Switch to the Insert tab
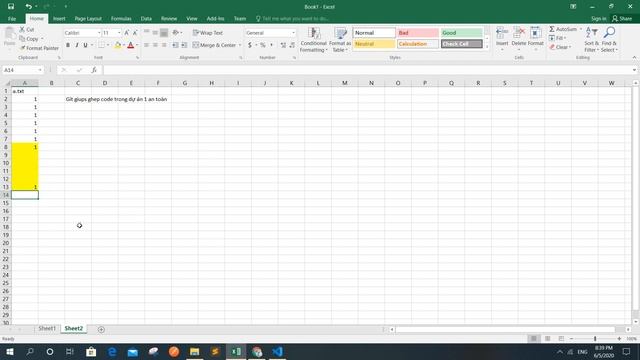This screenshot has height=360, width=640. (x=59, y=18)
